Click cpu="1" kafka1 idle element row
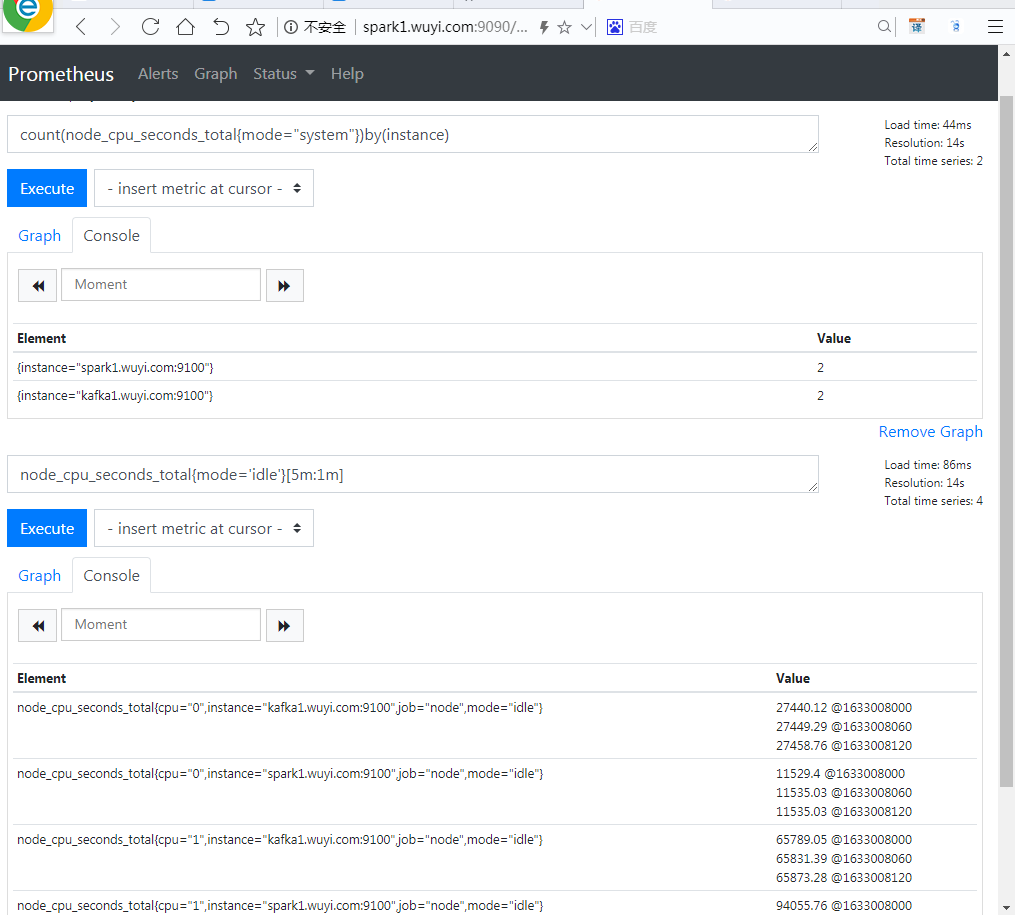This screenshot has width=1015, height=915. tap(495, 858)
